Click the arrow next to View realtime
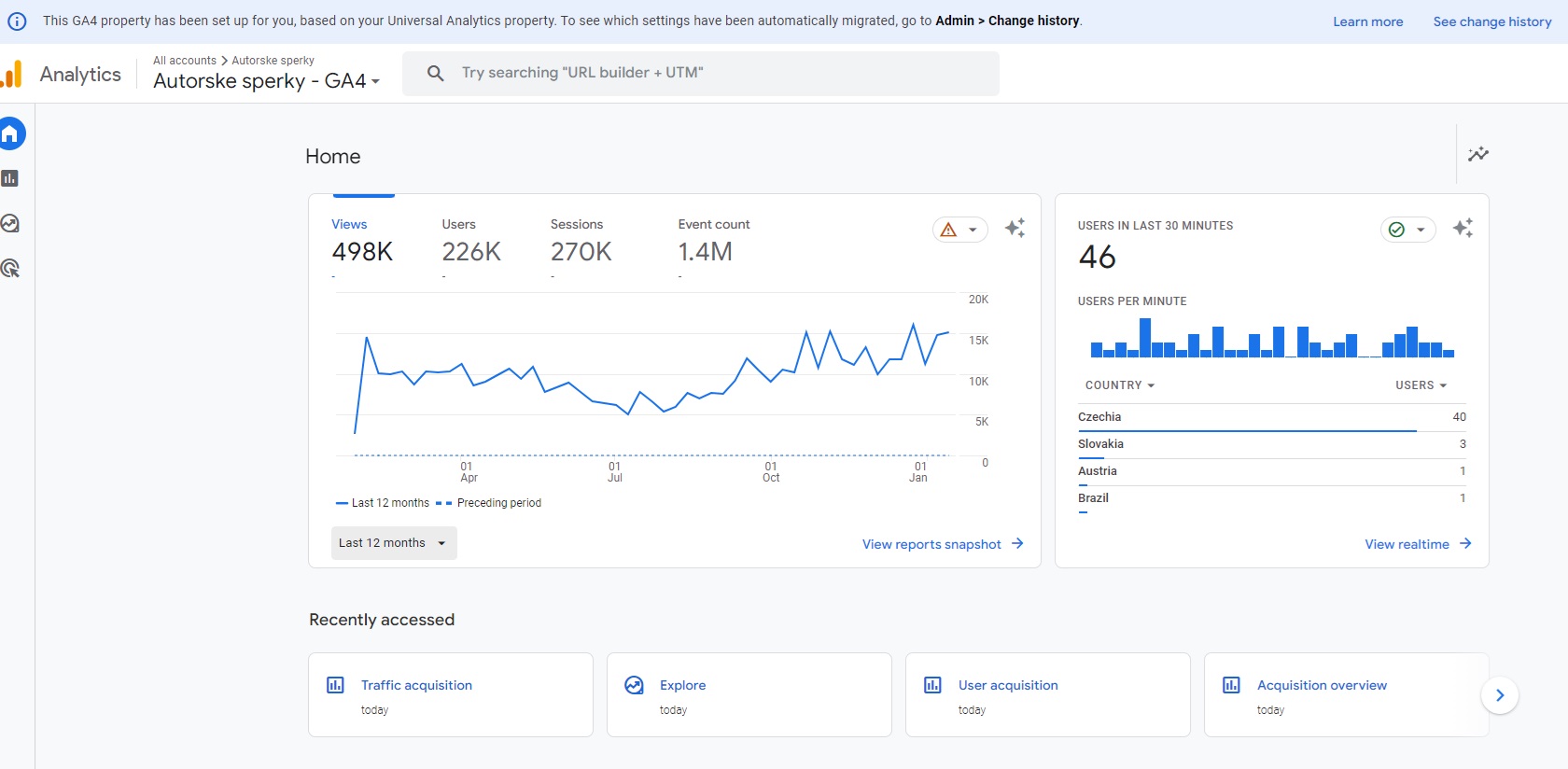Screen dimensions: 1568x769 tap(1465, 543)
